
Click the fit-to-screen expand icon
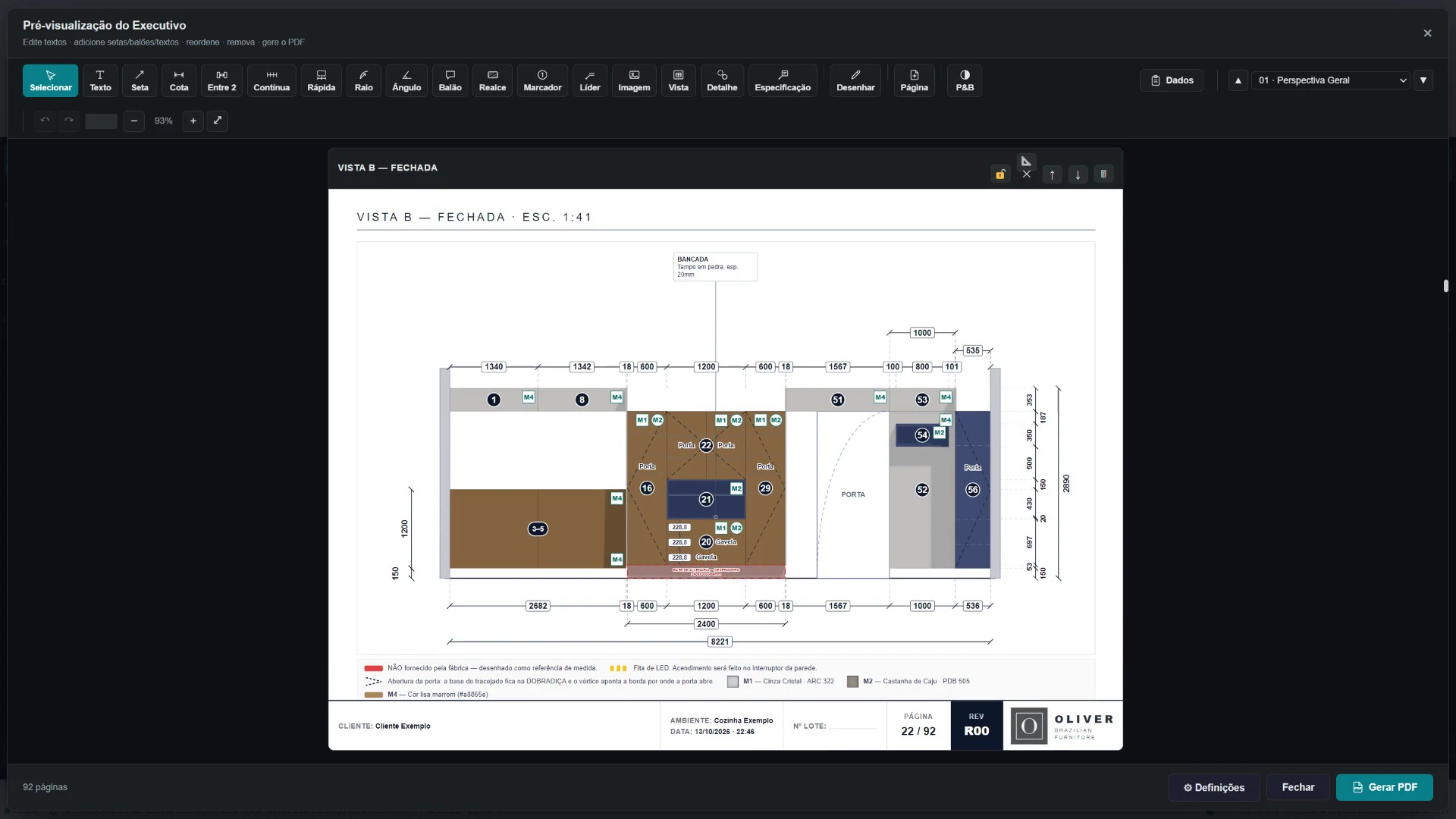(218, 121)
